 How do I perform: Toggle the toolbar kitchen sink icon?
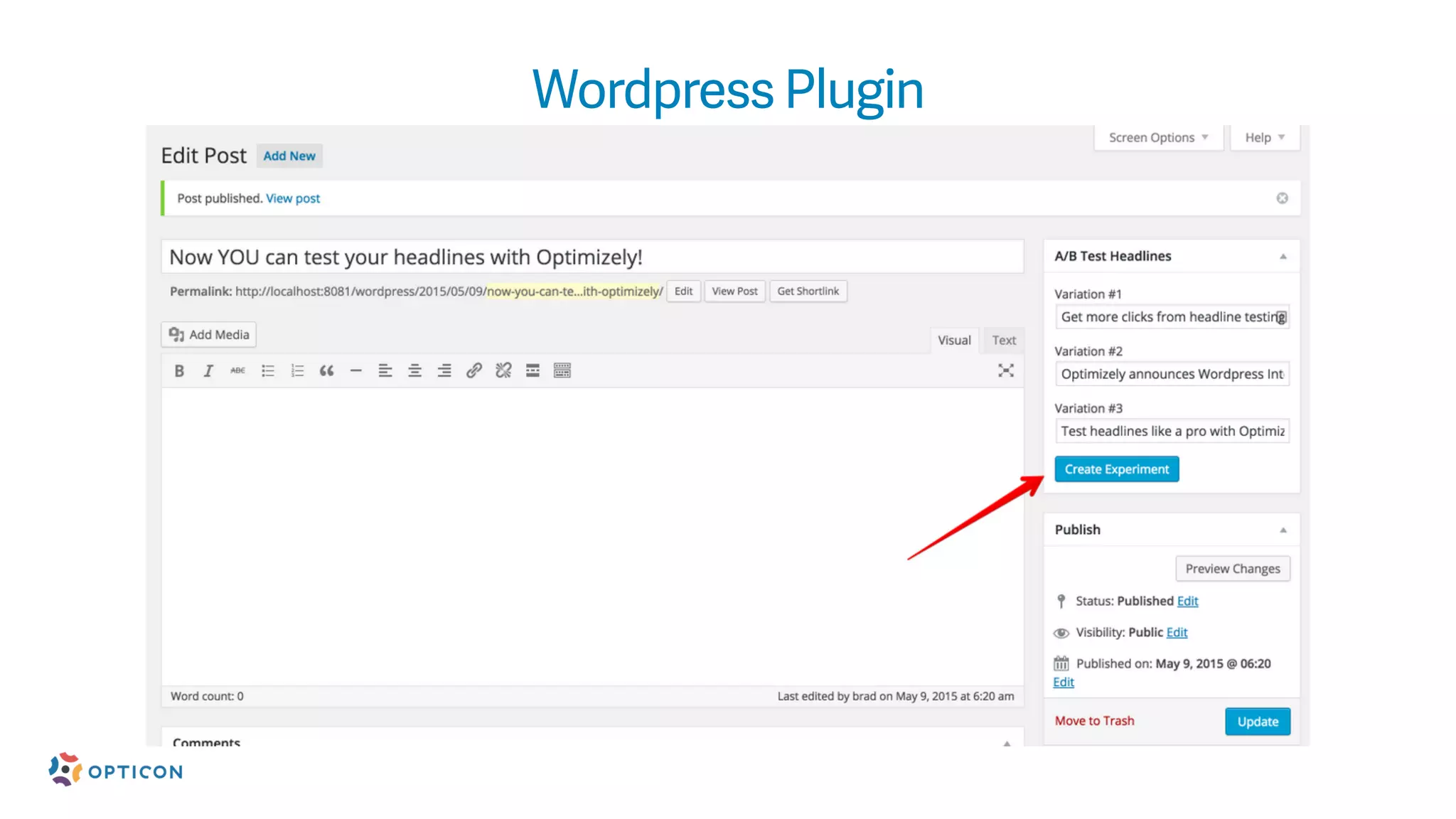562,370
